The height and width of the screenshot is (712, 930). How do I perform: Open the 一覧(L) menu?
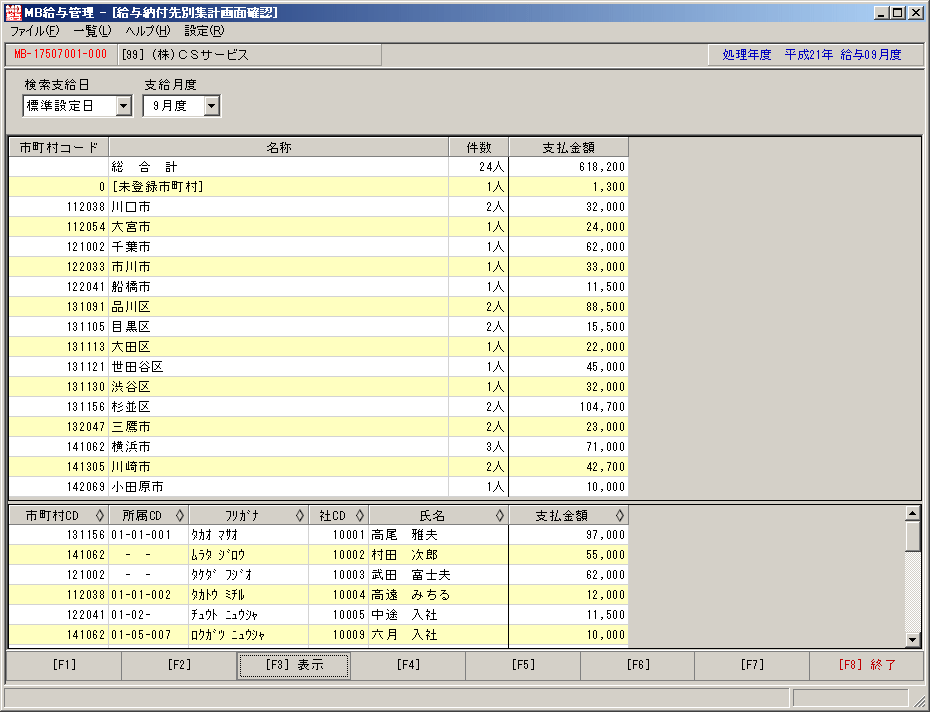[x=93, y=31]
